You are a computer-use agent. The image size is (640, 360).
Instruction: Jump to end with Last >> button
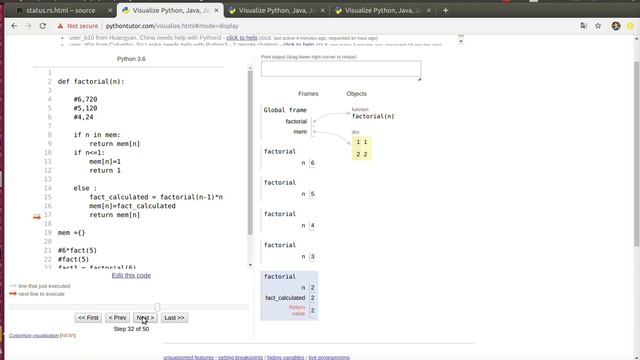174,318
